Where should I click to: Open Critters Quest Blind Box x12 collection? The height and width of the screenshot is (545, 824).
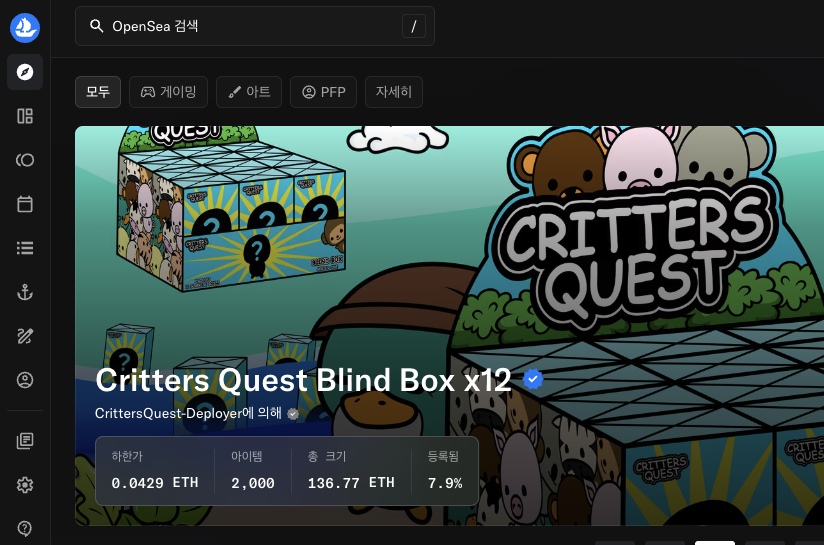click(x=303, y=380)
